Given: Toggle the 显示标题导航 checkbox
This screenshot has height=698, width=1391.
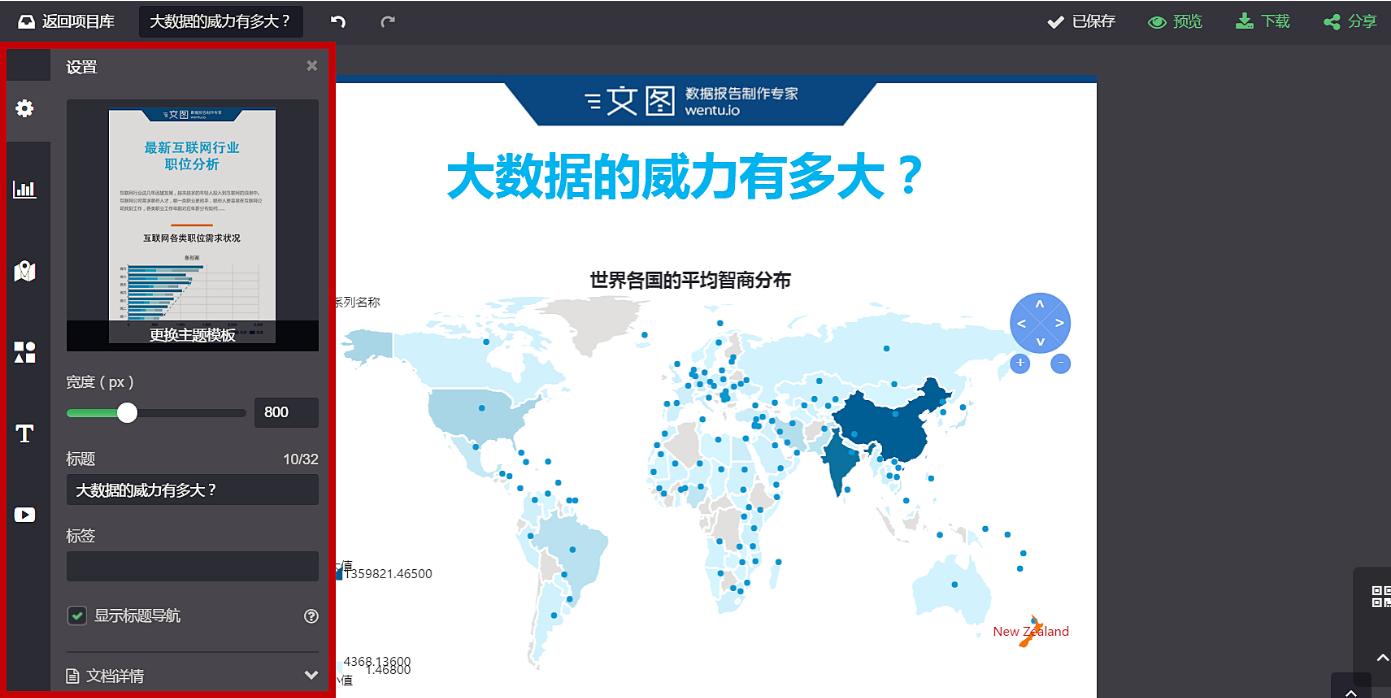Looking at the screenshot, I should click(77, 615).
